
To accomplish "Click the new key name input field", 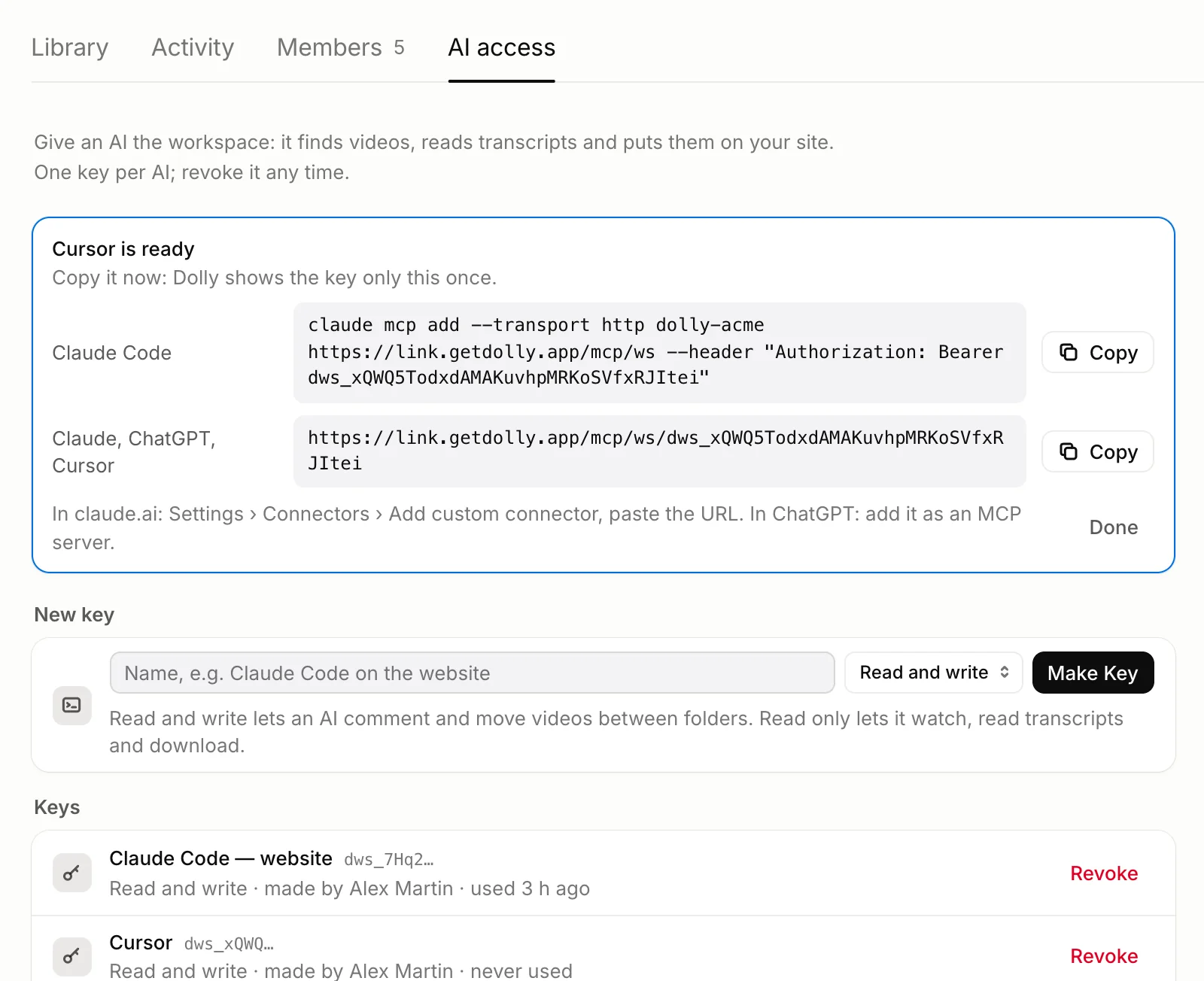I will (472, 673).
